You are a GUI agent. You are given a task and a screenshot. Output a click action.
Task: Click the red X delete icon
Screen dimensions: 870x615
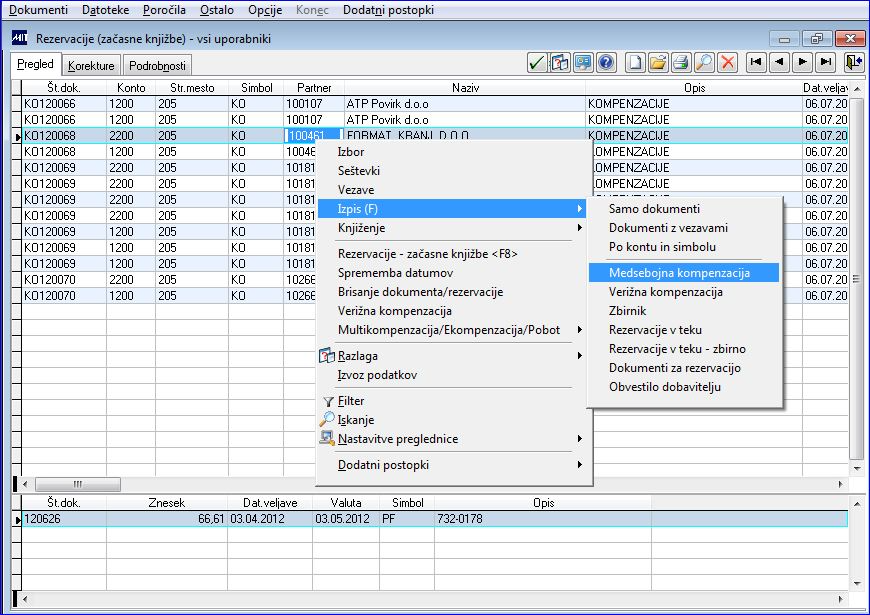click(x=727, y=63)
